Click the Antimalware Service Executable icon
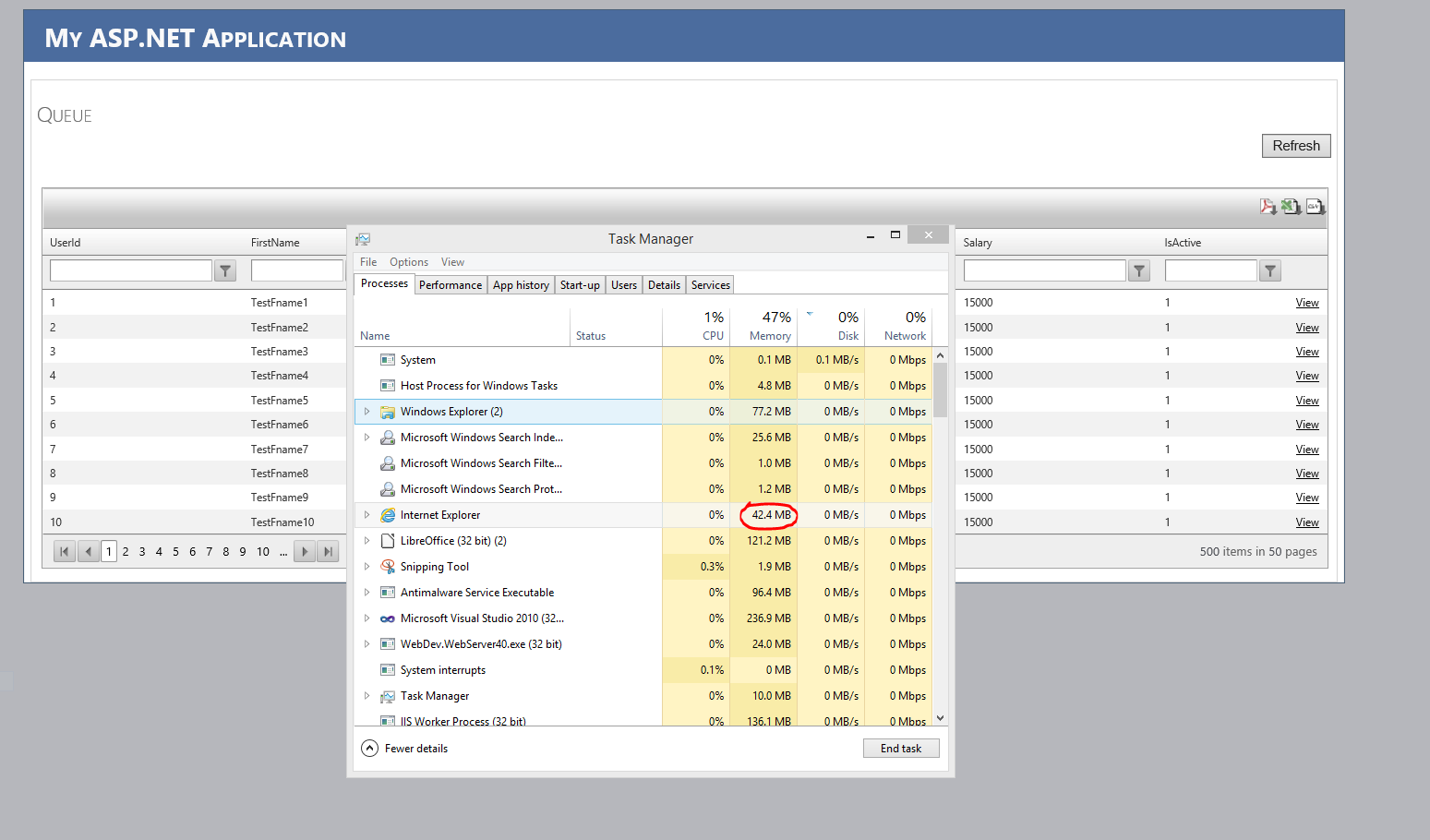Viewport: 1430px width, 840px height. pyautogui.click(x=388, y=593)
